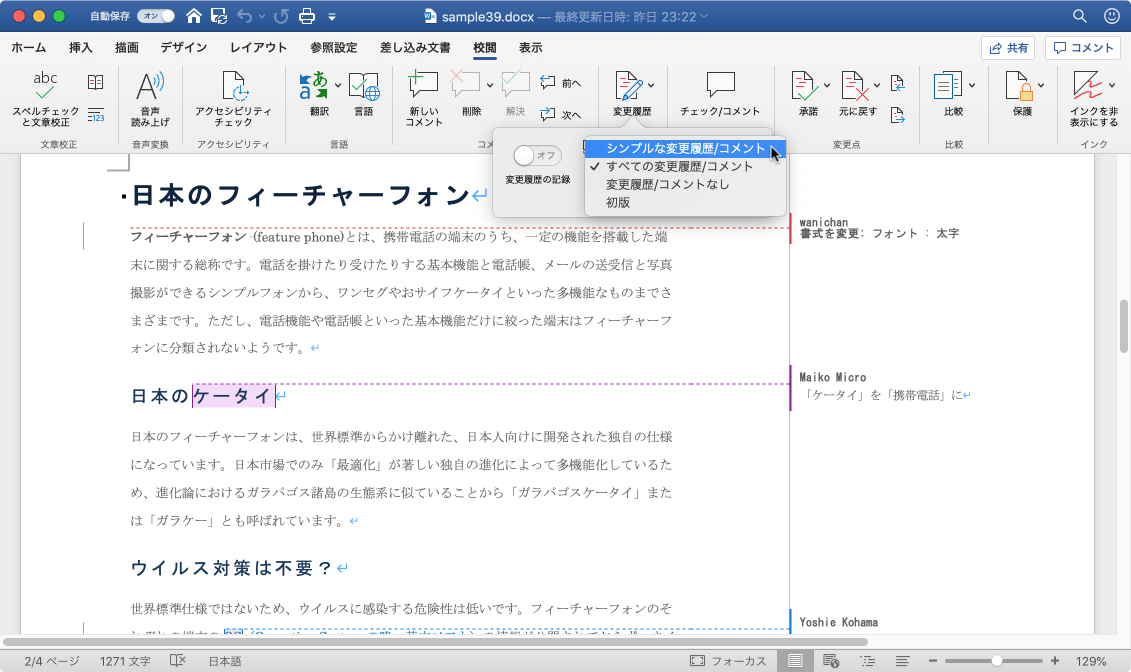Expand the 承諾 dropdown arrow
The width and height of the screenshot is (1131, 672).
827,85
